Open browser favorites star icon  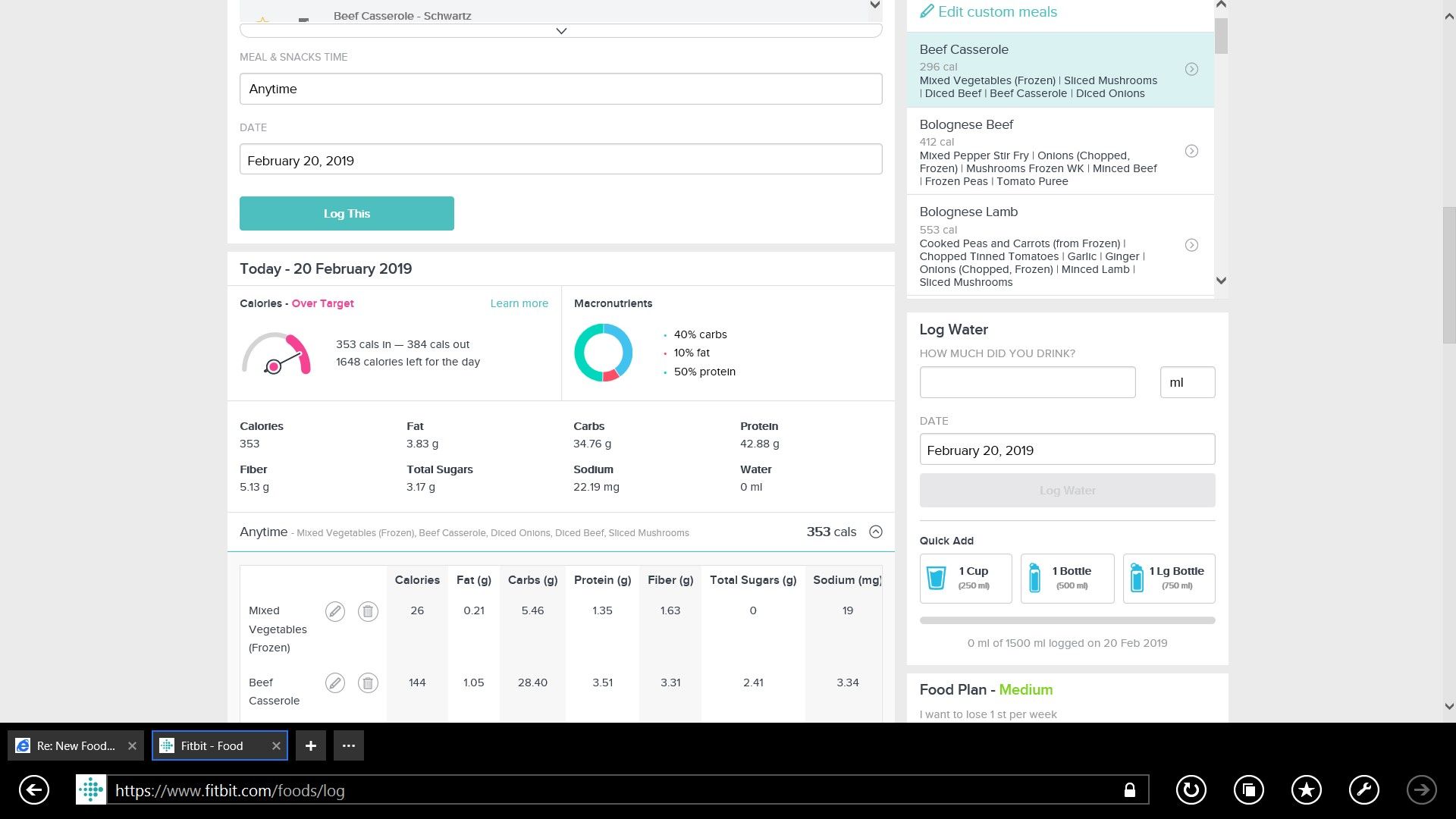click(x=1306, y=790)
